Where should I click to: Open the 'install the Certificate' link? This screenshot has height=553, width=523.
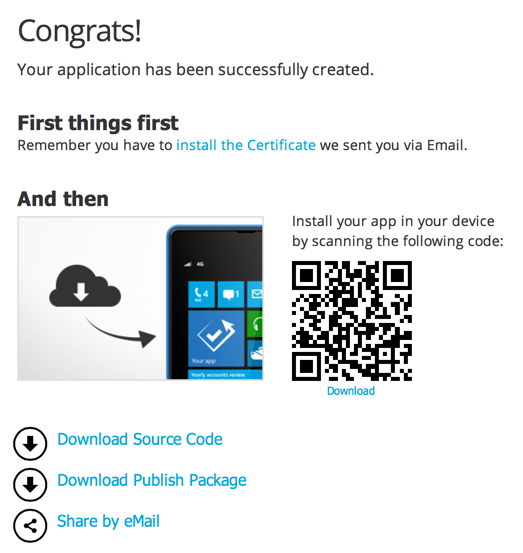(x=246, y=145)
